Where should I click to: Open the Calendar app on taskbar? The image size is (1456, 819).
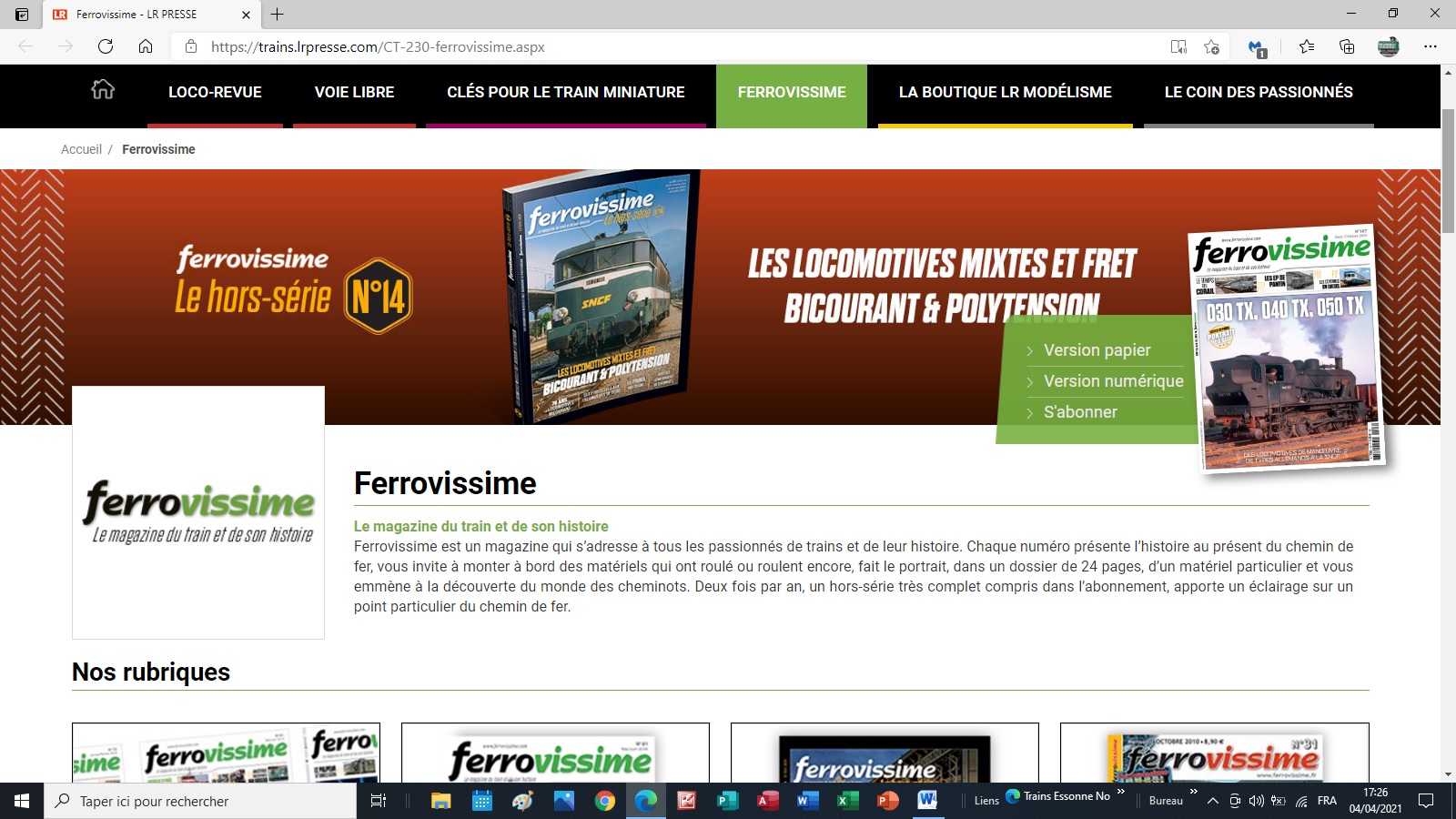482,801
